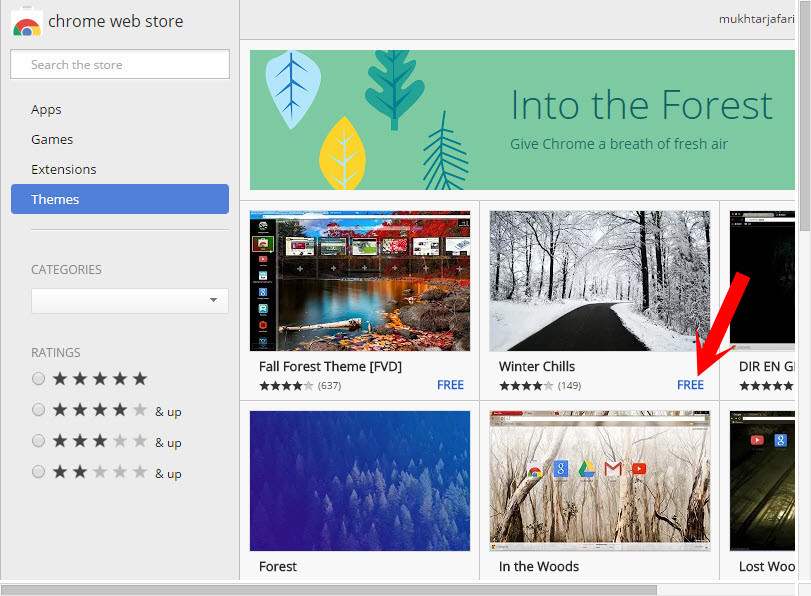The image size is (811, 596).
Task: Open the Games section
Action: [52, 140]
